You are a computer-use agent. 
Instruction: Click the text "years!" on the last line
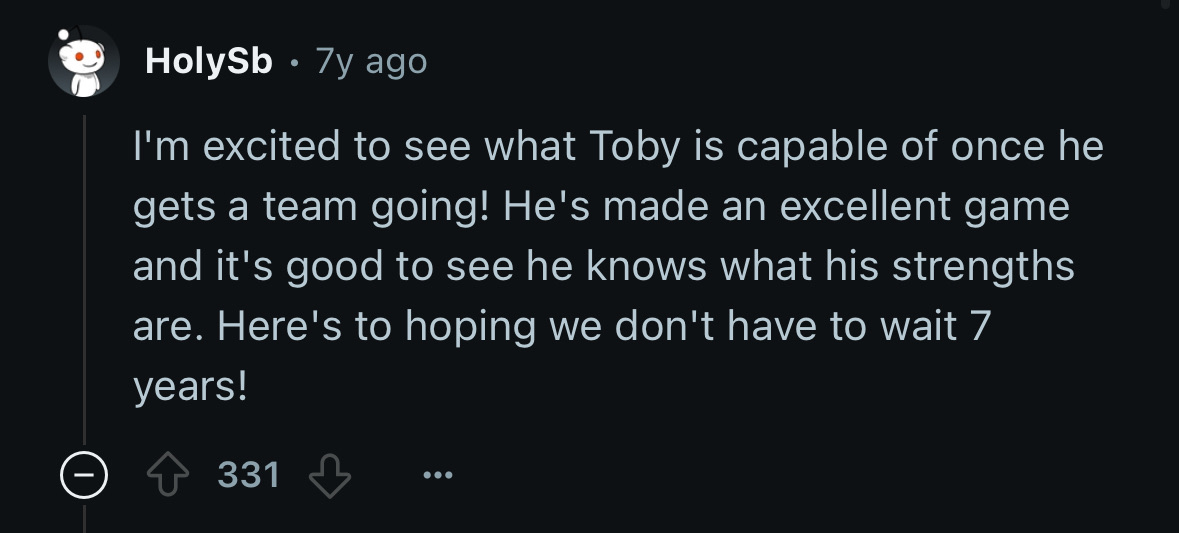click(190, 388)
